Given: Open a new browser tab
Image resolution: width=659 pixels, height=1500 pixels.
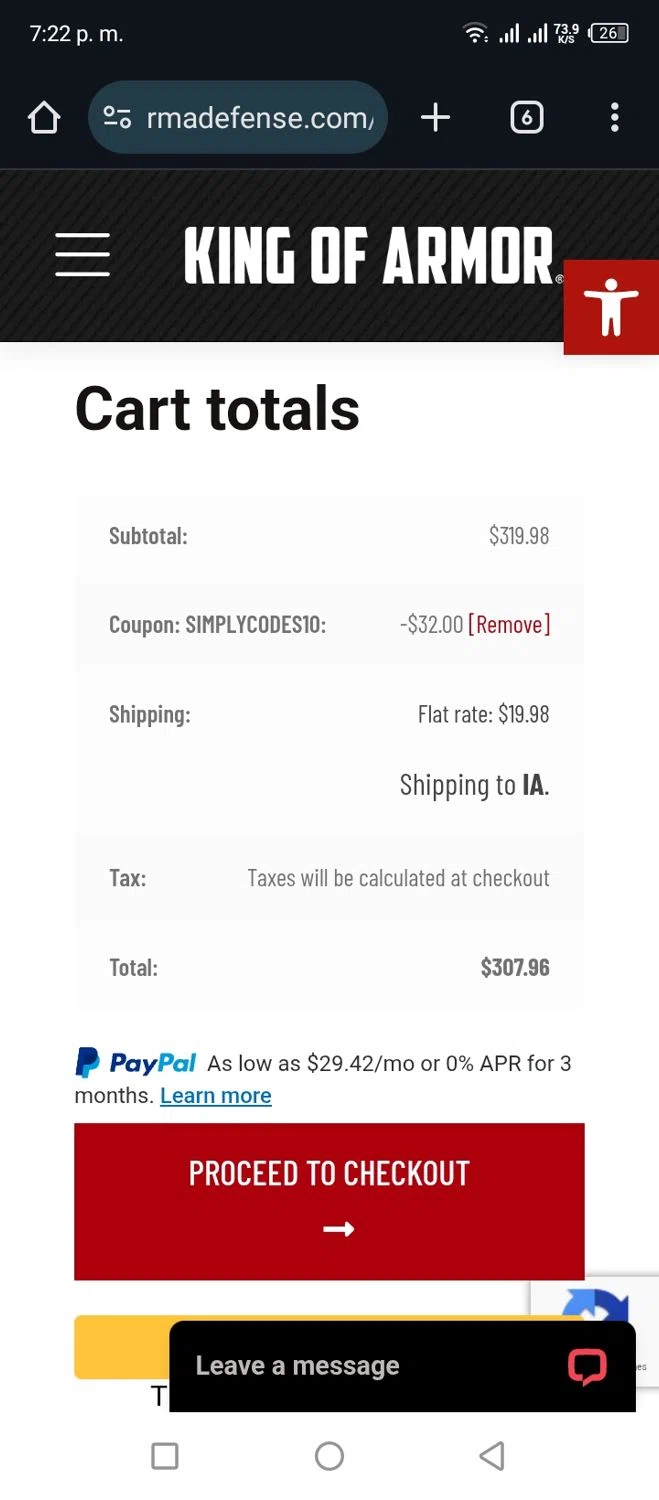Looking at the screenshot, I should click(435, 118).
